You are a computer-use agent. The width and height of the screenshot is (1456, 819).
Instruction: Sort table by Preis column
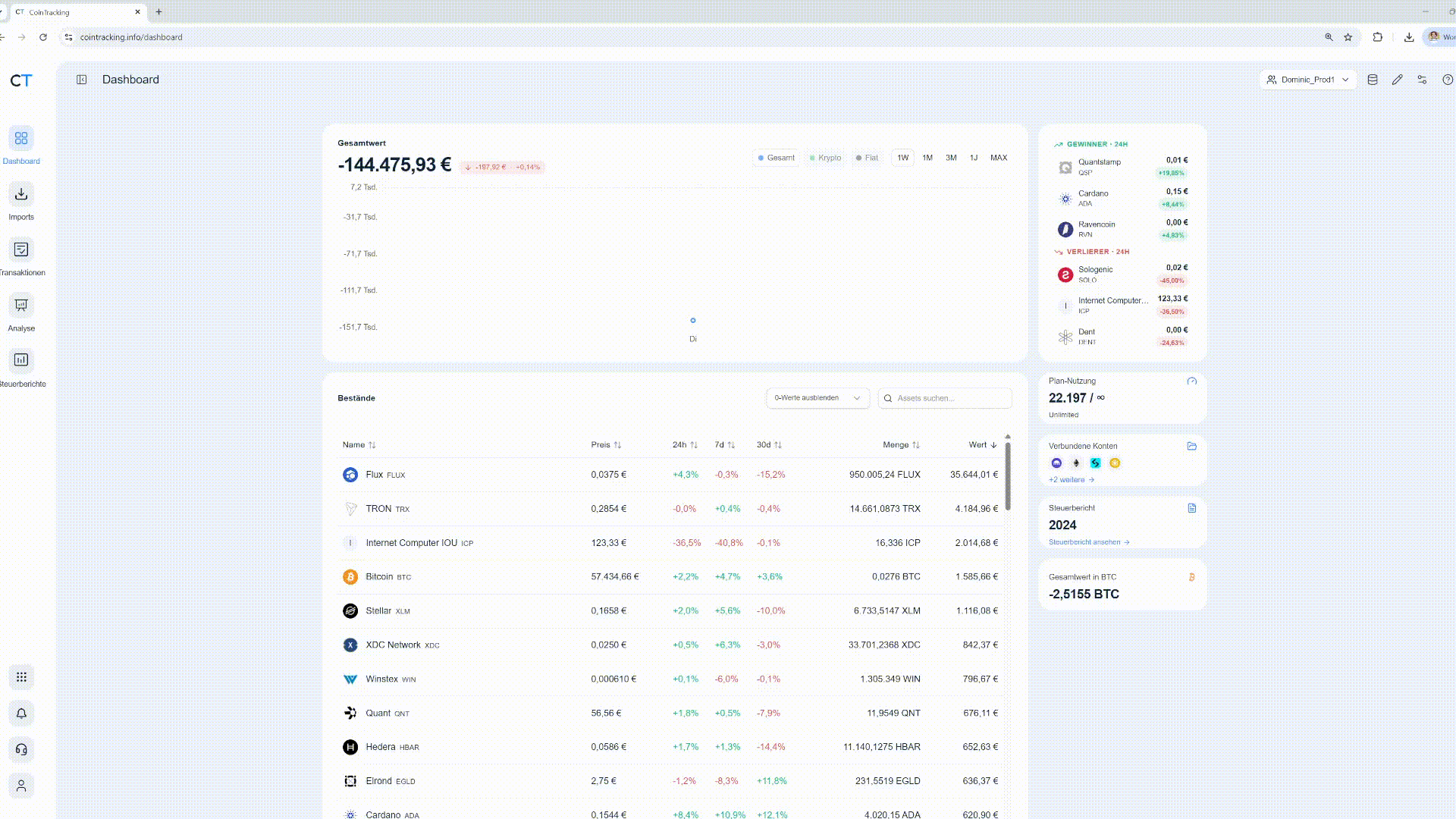click(x=606, y=445)
